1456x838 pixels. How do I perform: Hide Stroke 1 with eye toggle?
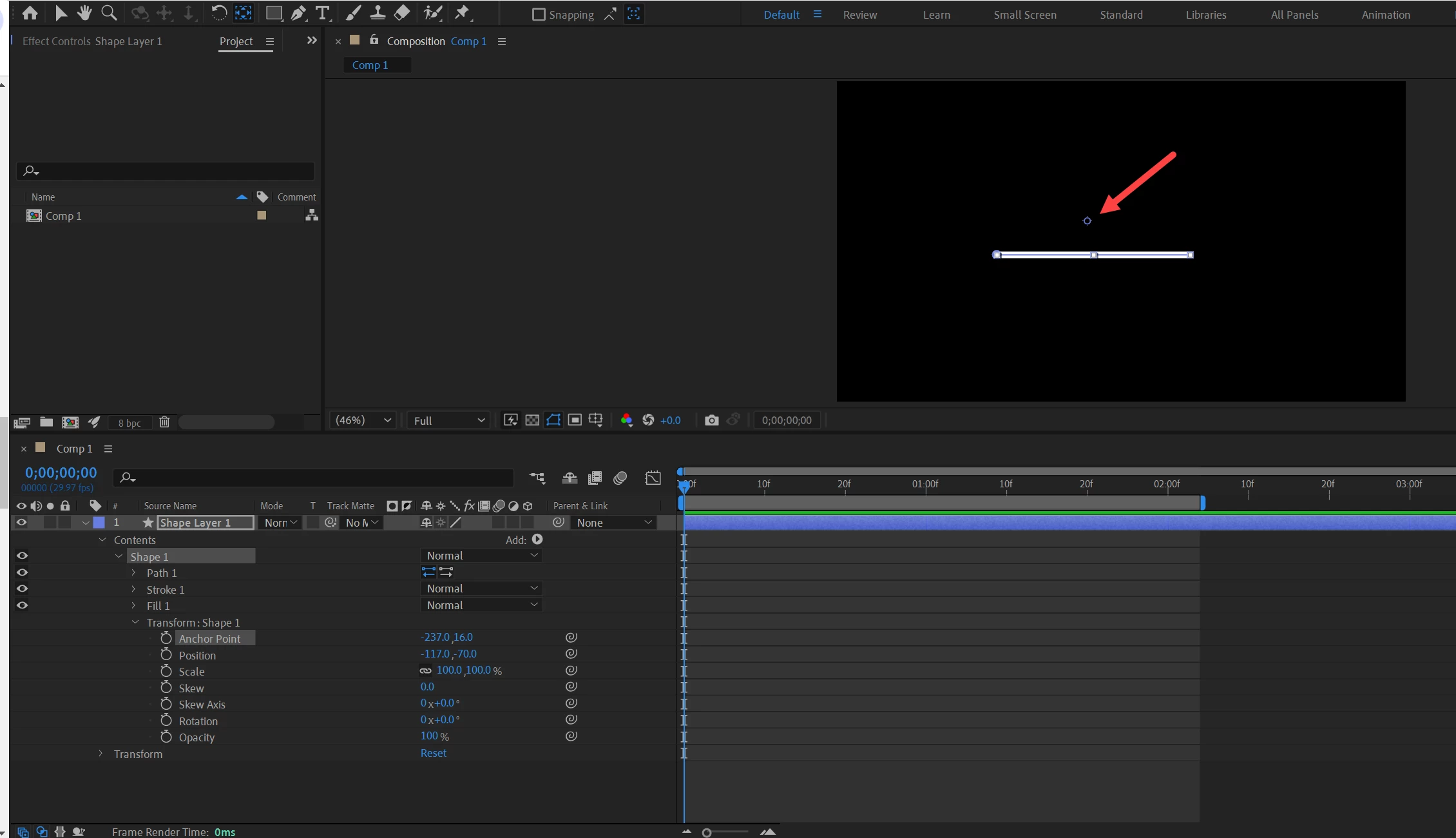[22, 589]
